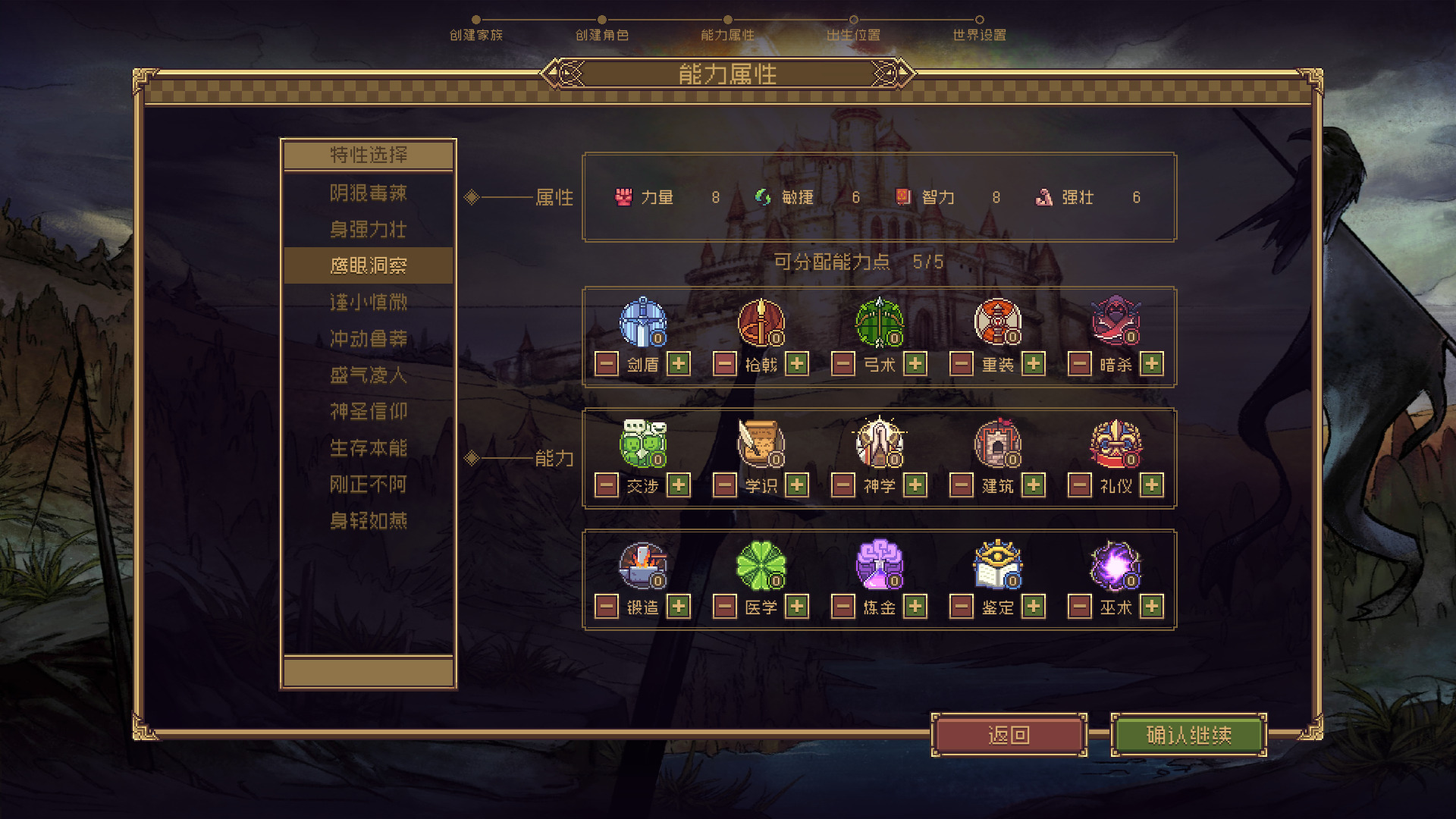Screen dimensions: 1456x819
Task: Select the 交涉 negotiation skill icon
Action: (x=643, y=443)
